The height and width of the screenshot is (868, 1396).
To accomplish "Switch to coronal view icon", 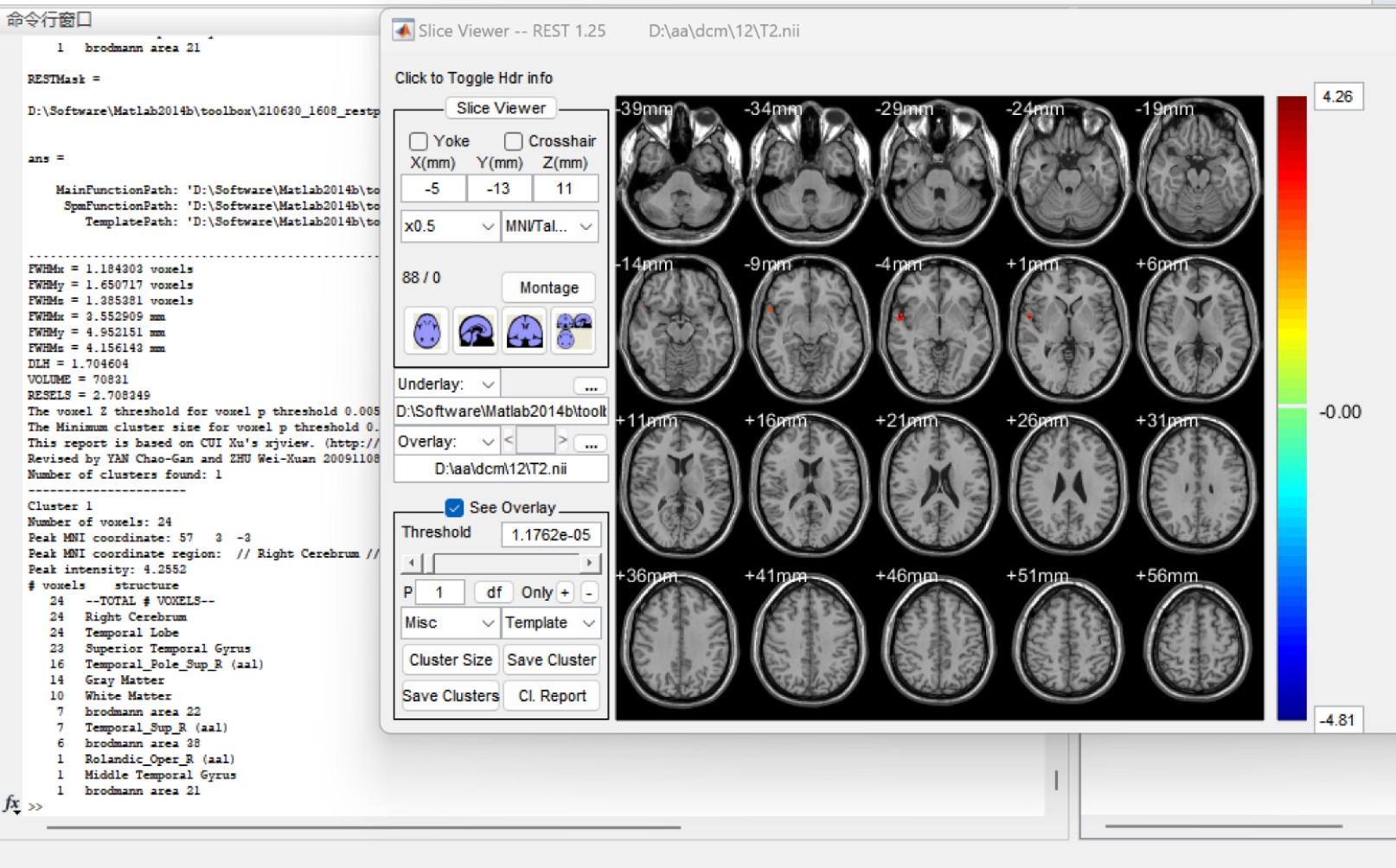I will [x=524, y=330].
